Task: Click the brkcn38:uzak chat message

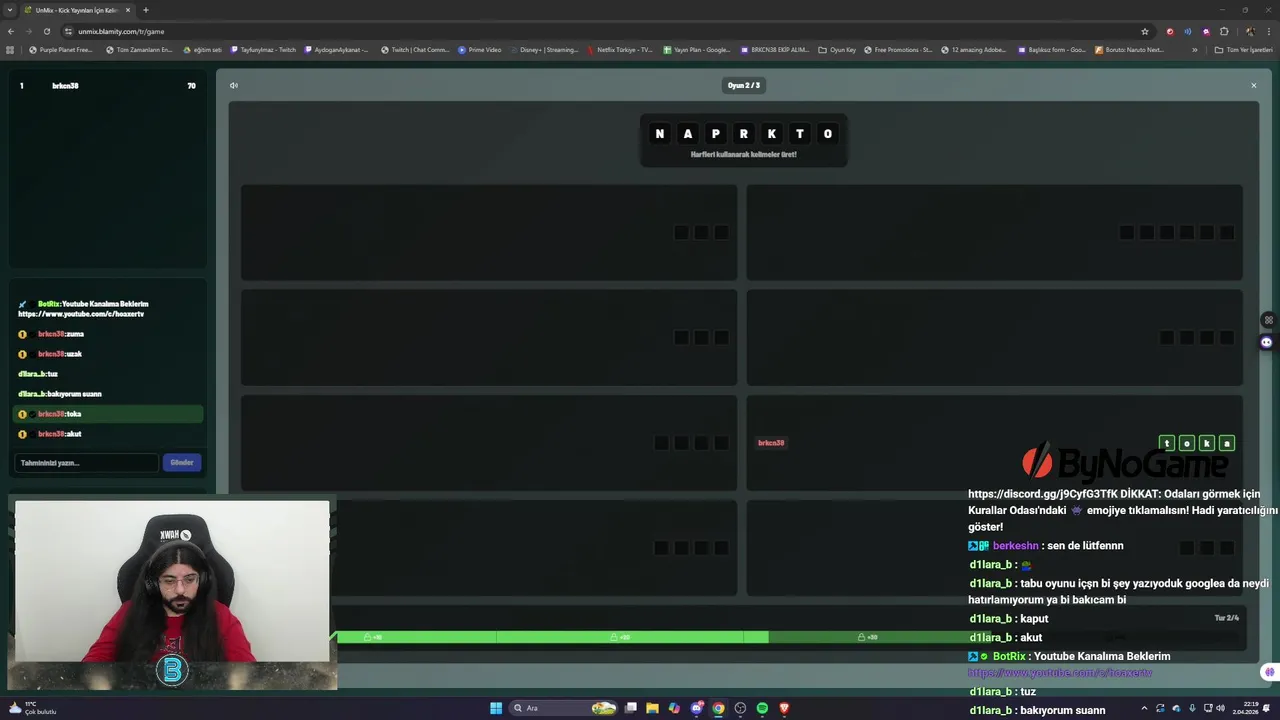Action: click(107, 354)
